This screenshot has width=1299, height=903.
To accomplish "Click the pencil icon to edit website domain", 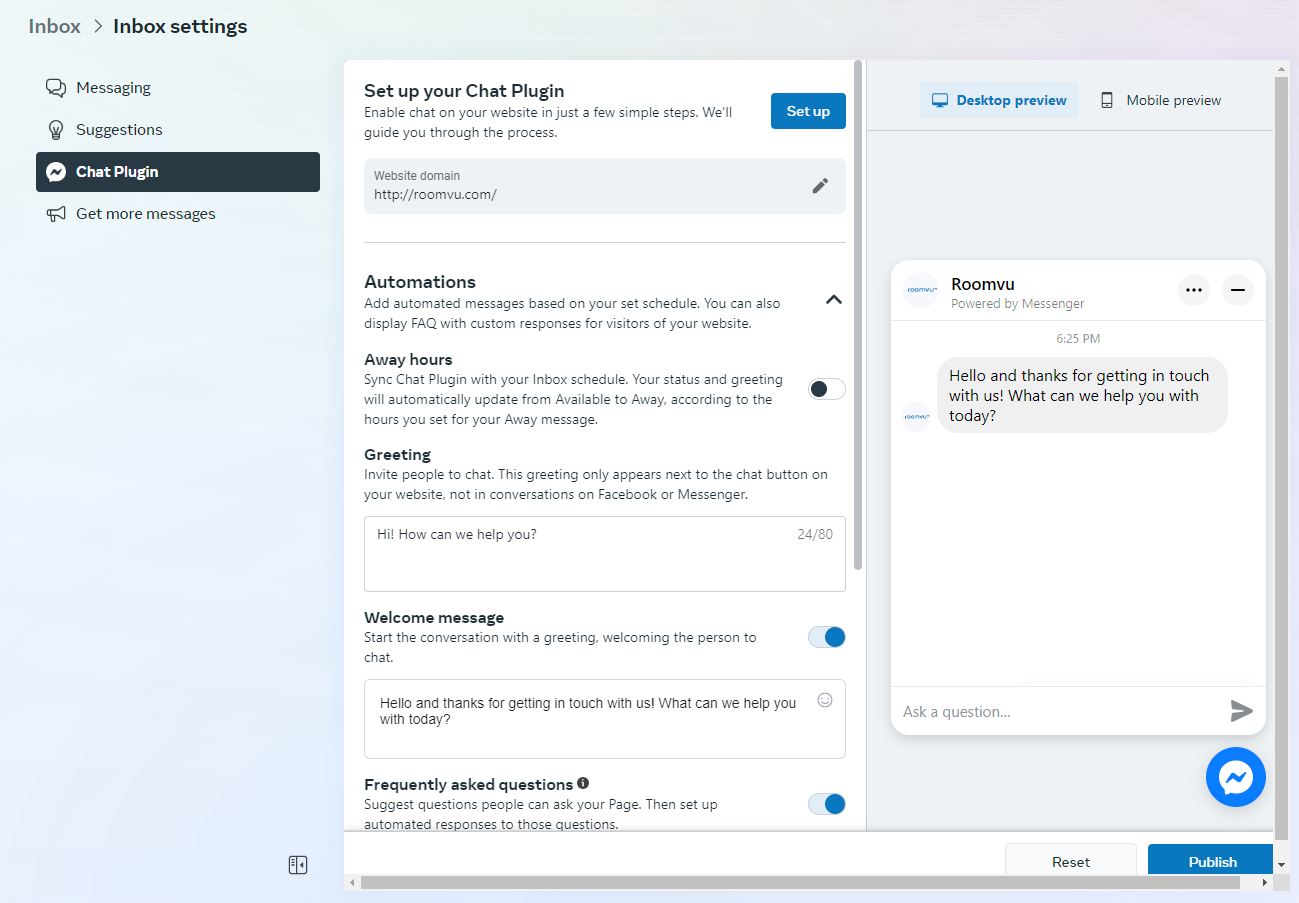I will coord(820,185).
